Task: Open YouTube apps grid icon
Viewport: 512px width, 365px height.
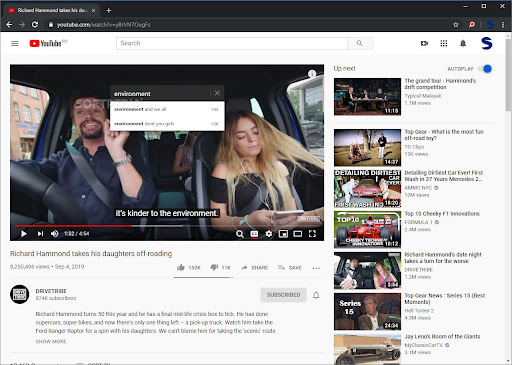Action: 444,43
